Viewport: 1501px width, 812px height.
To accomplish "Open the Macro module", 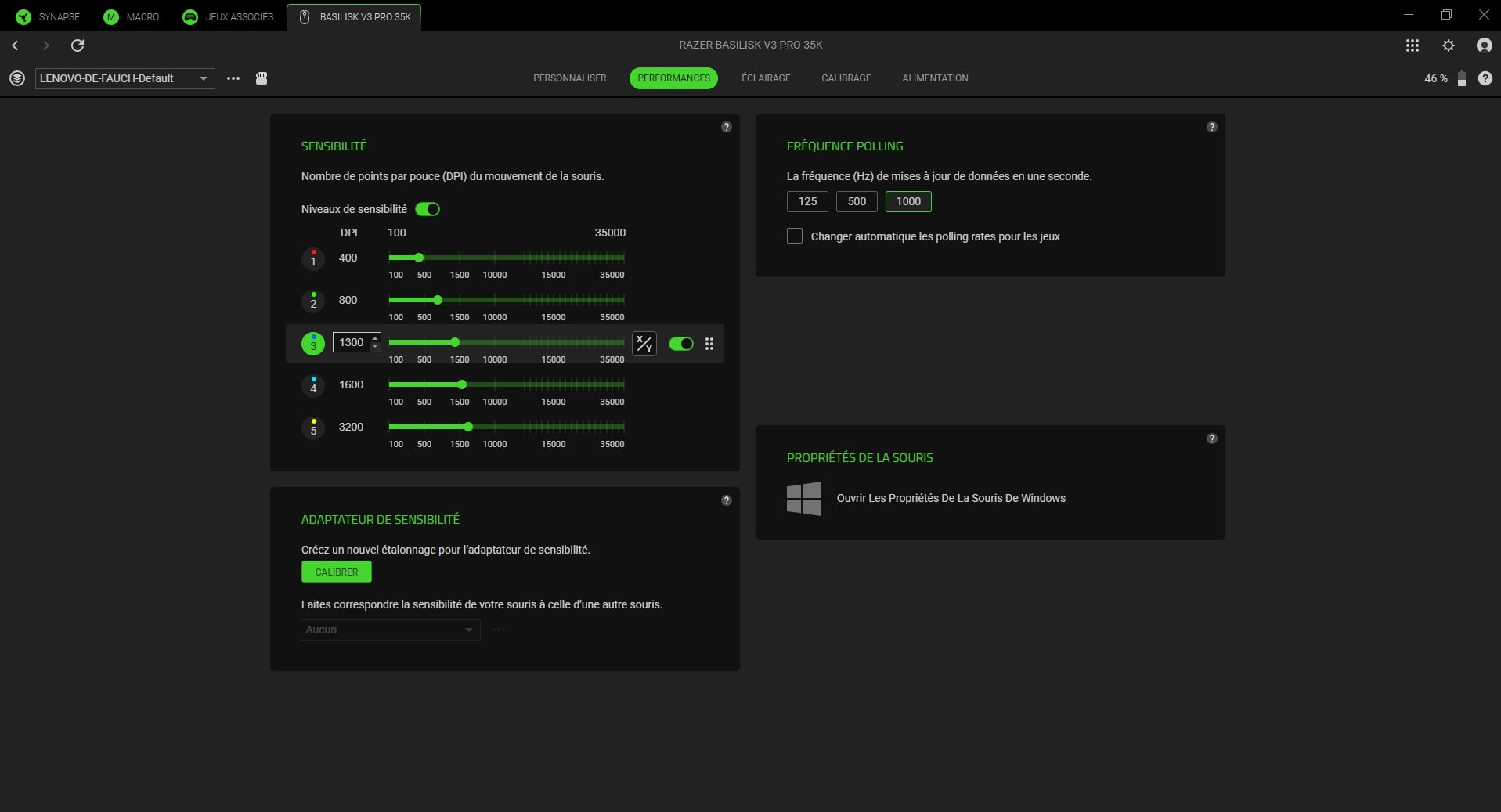I will tap(110, 16).
